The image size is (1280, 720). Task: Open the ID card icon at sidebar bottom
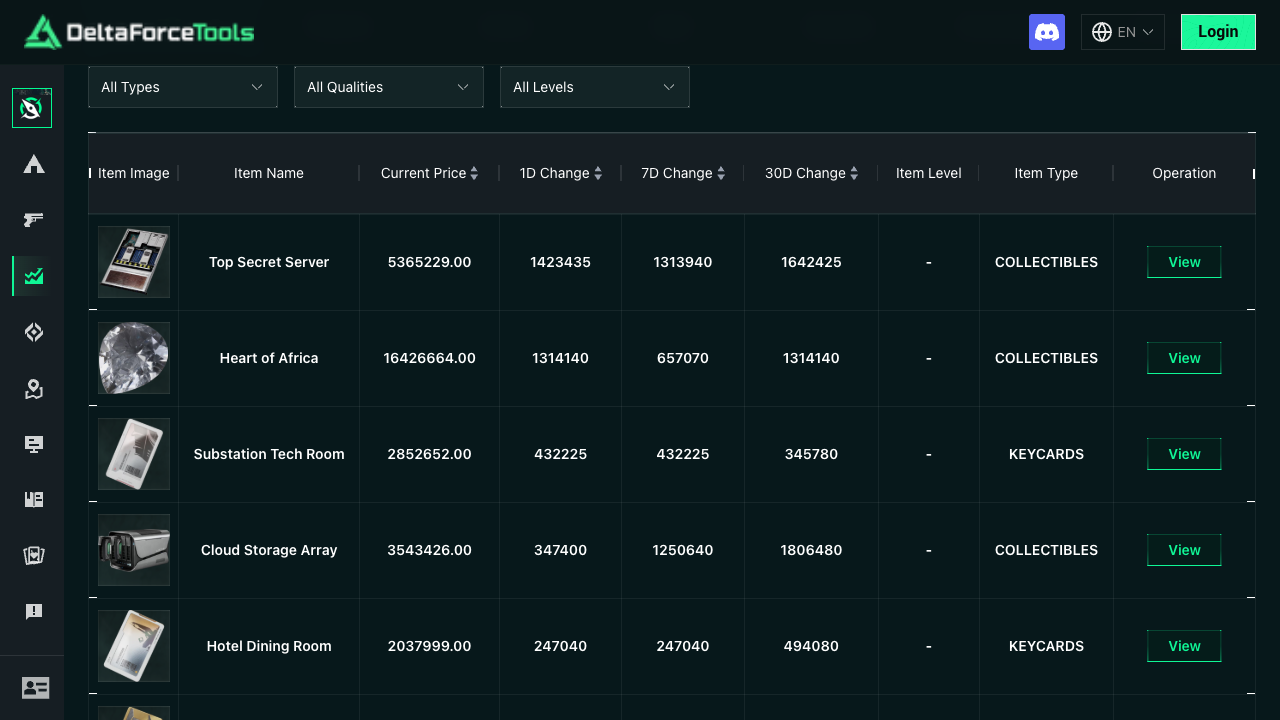(35, 688)
